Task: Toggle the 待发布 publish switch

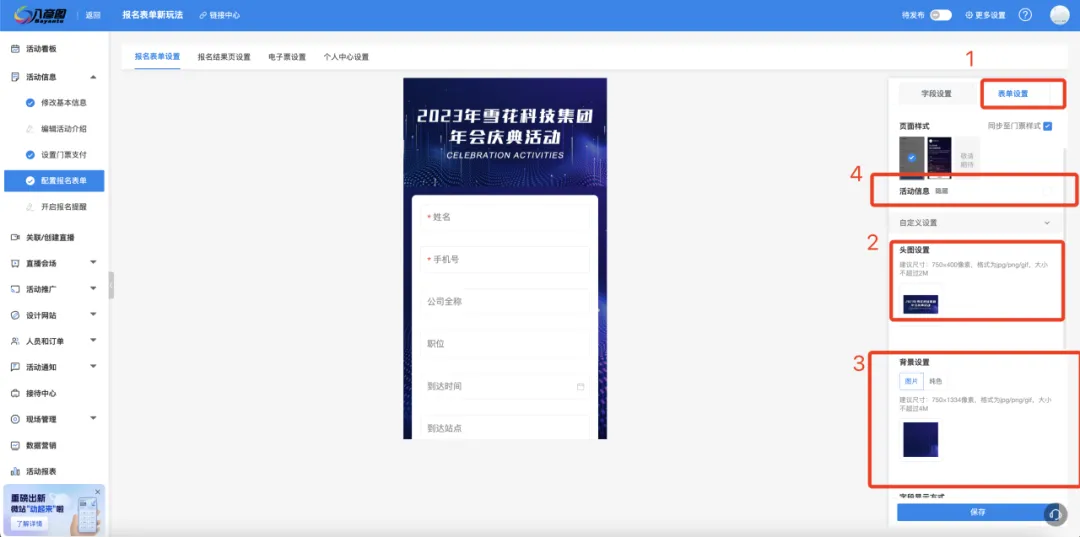Action: 940,15
